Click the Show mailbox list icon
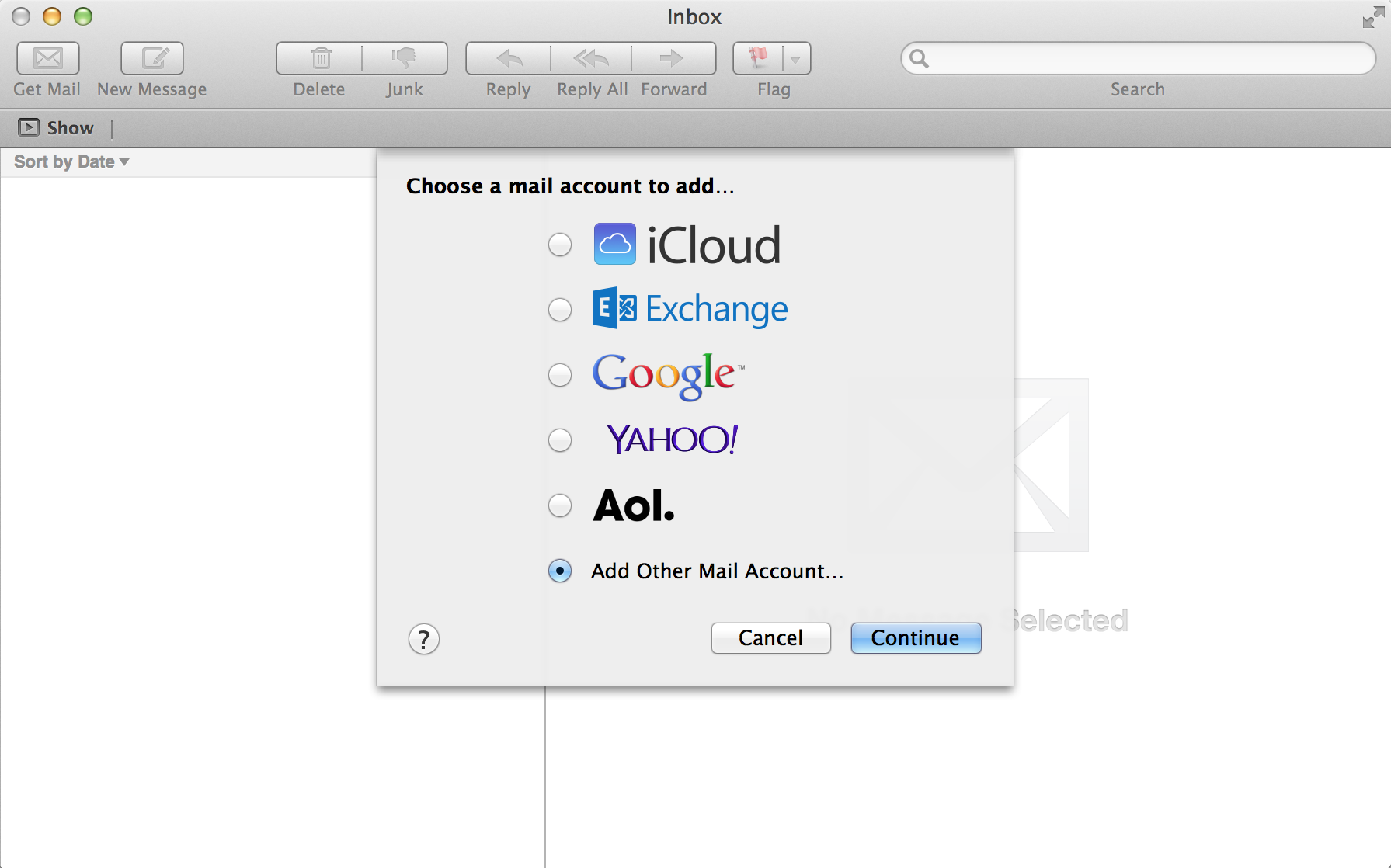 click(x=29, y=127)
